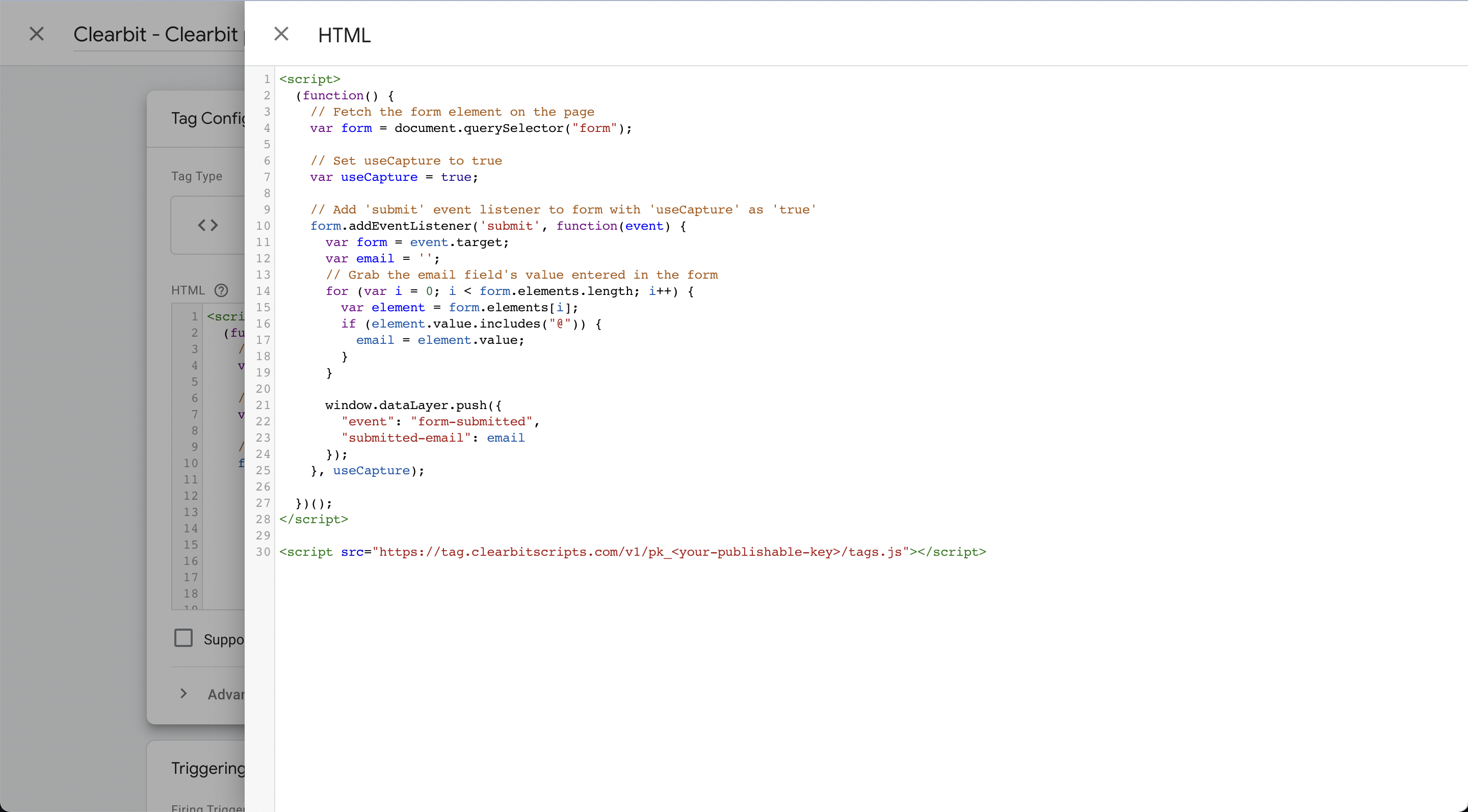Click line number 30 in the gutter
1468x812 pixels.
pyautogui.click(x=263, y=552)
